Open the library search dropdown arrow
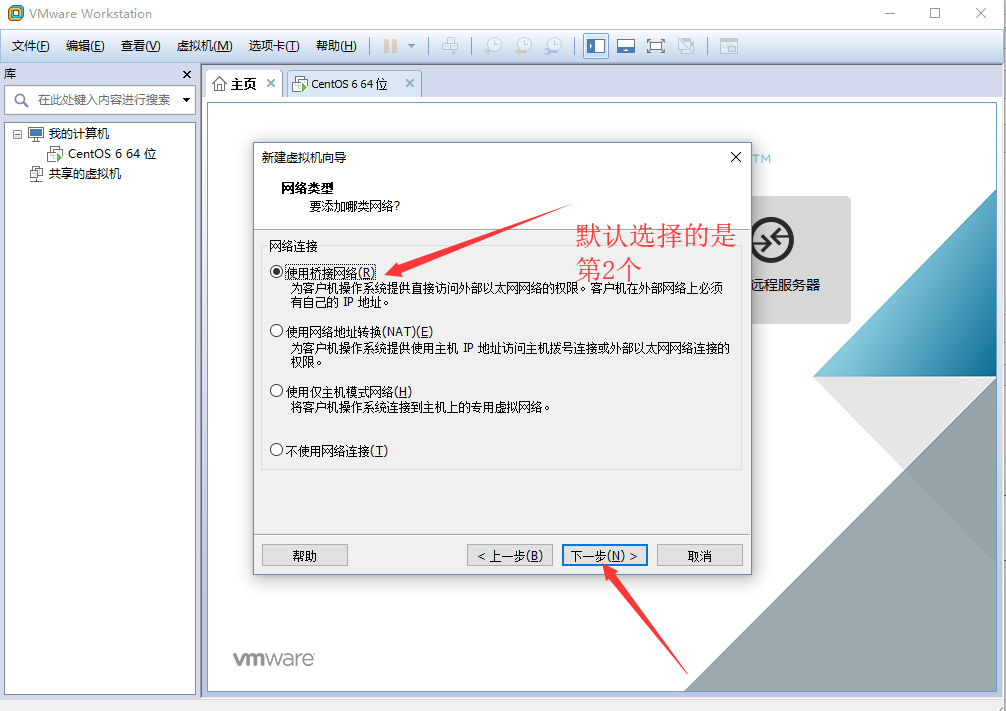1006x711 pixels. point(187,100)
